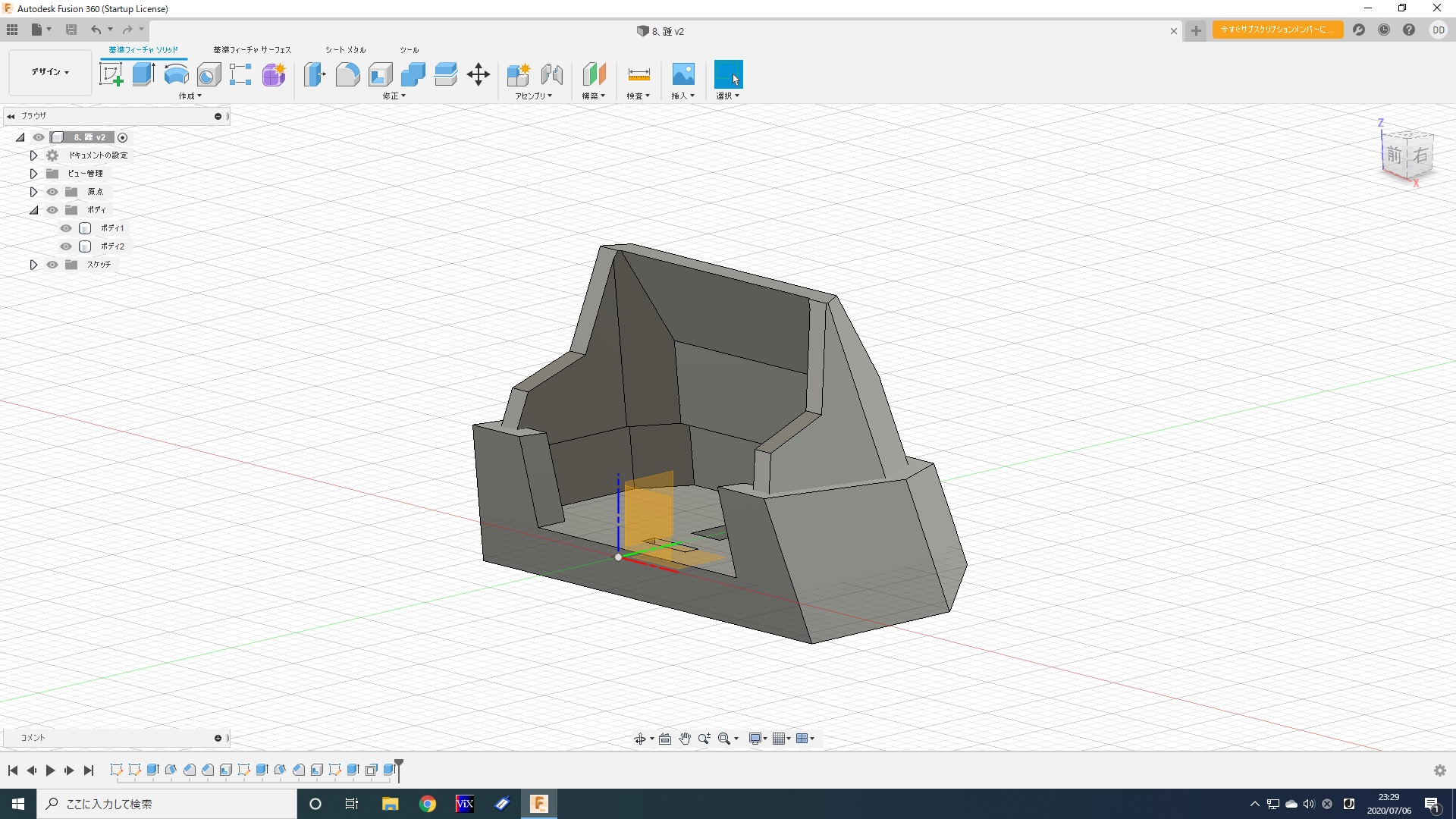
Task: Switch to the シートメタル tab
Action: point(345,50)
